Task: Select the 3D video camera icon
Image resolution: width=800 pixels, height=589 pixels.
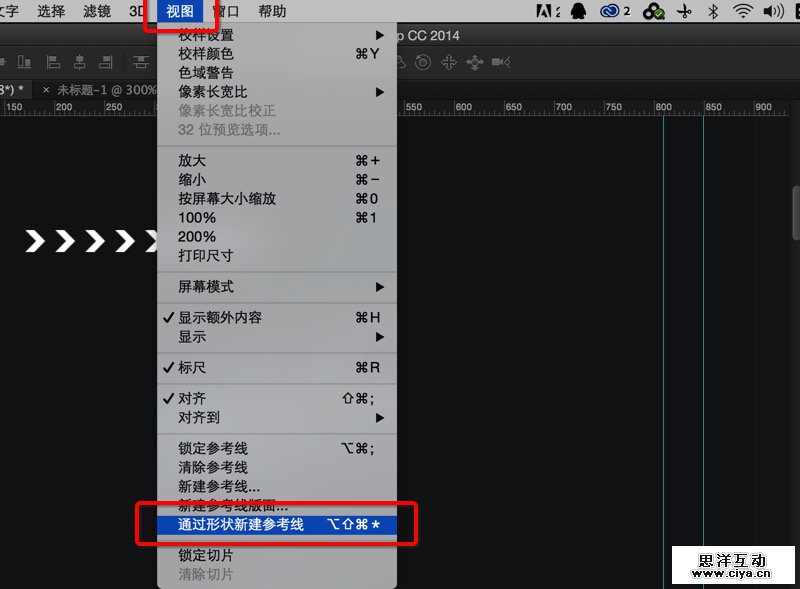Action: click(500, 63)
